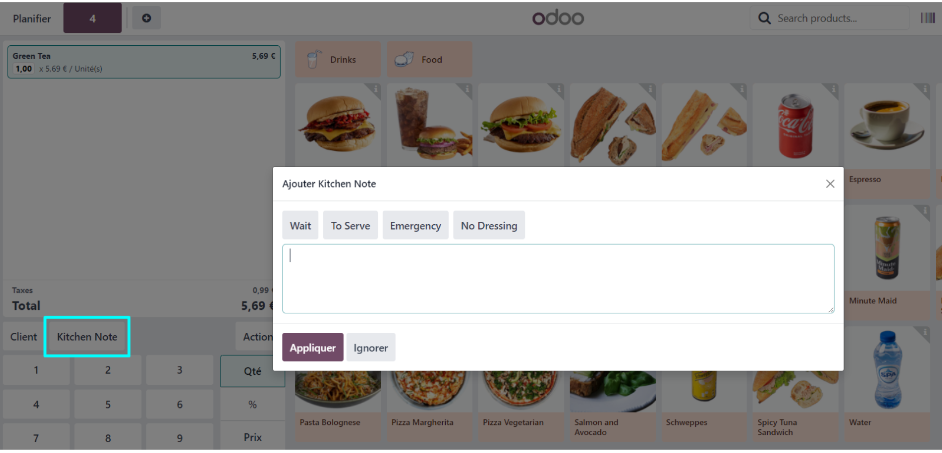Select the Green Tea order line
Screen dimensions: 942x453
pos(144,62)
